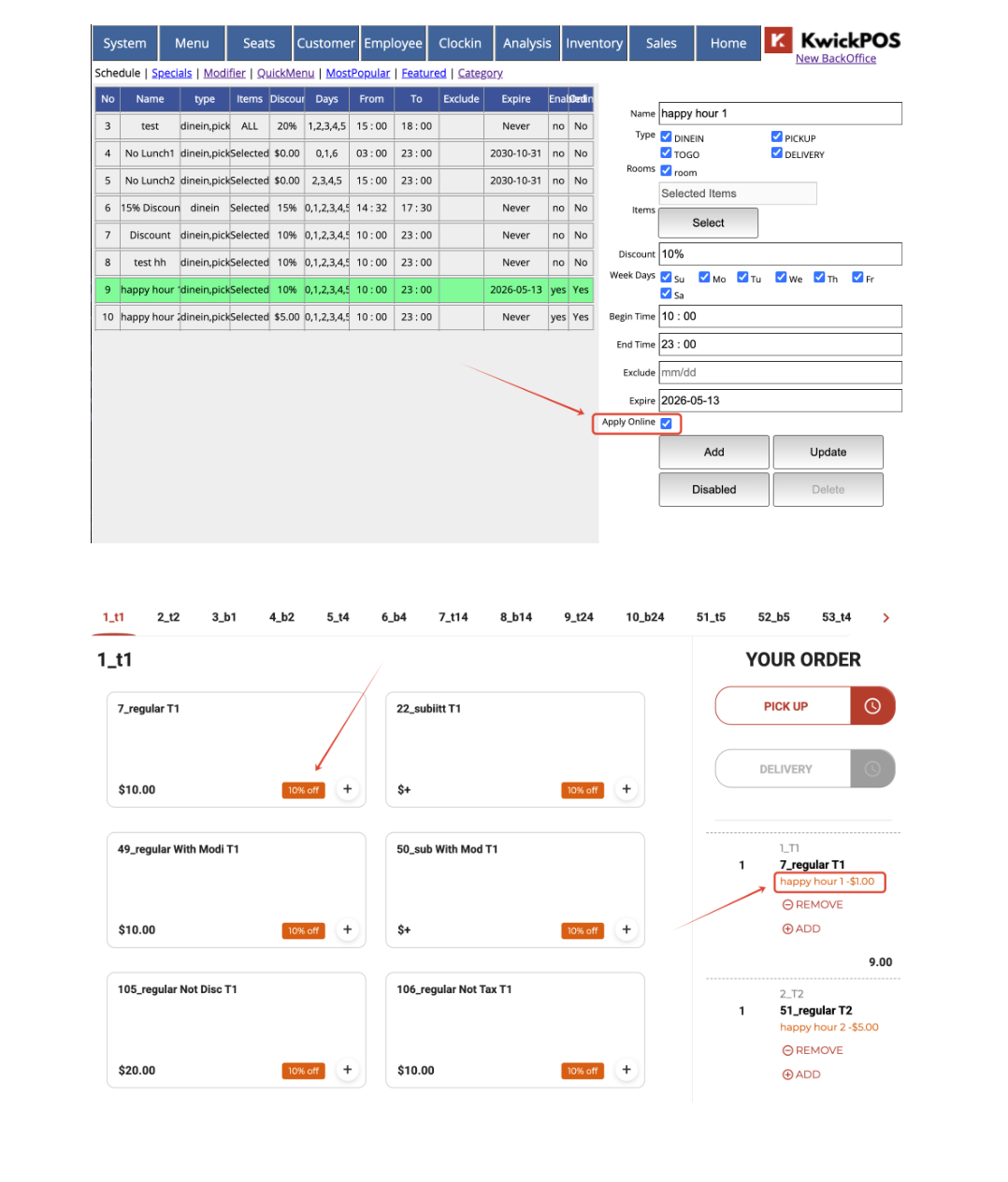This screenshot has width=1008, height=1182.
Task: Open the Modifier link
Action: [x=224, y=73]
